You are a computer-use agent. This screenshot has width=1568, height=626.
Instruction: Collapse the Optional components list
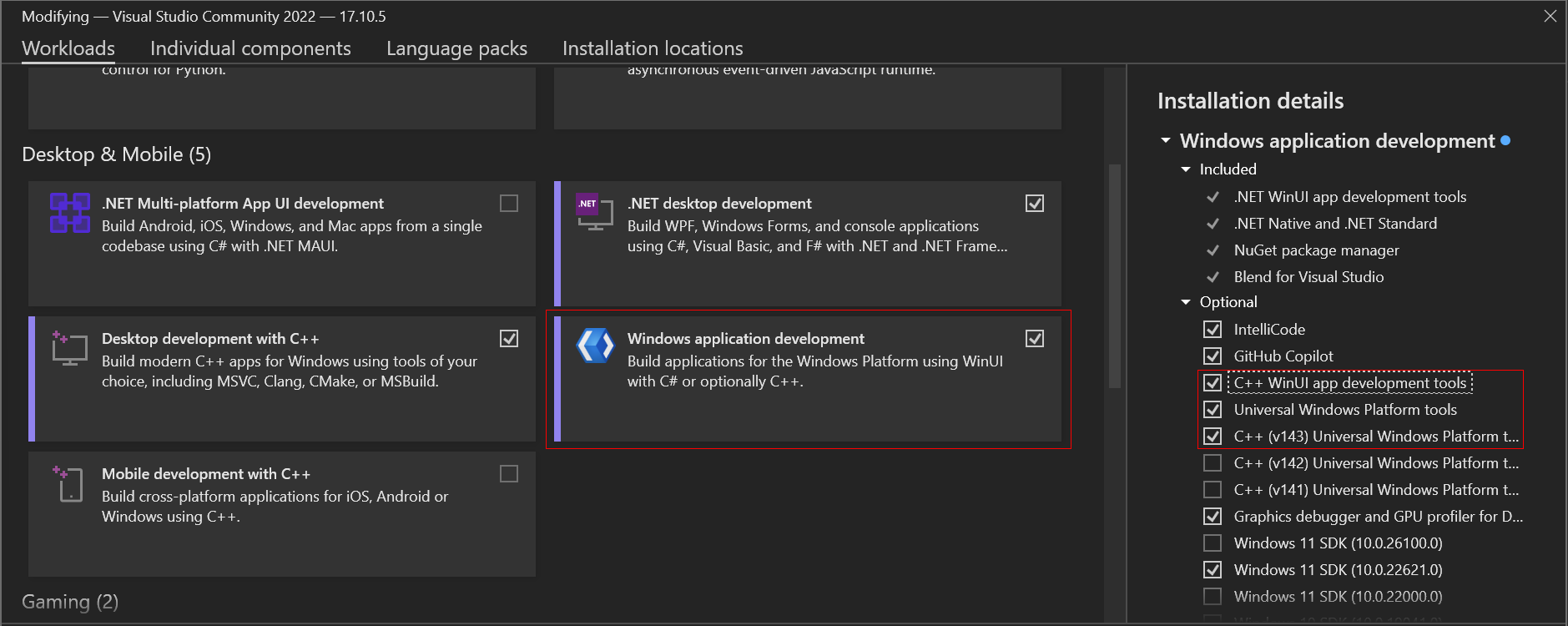tap(1186, 302)
